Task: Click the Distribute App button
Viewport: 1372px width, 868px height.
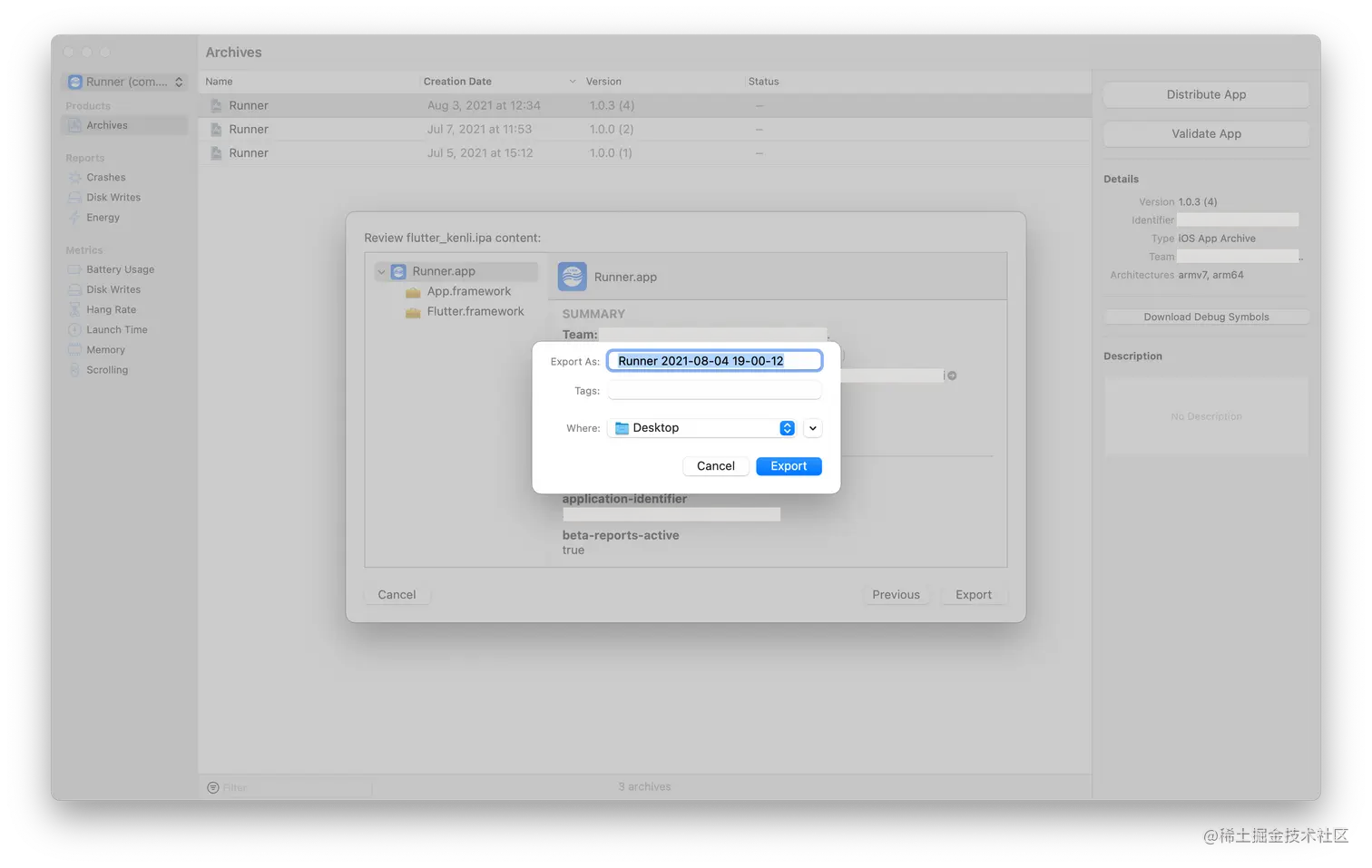Action: click(x=1206, y=94)
